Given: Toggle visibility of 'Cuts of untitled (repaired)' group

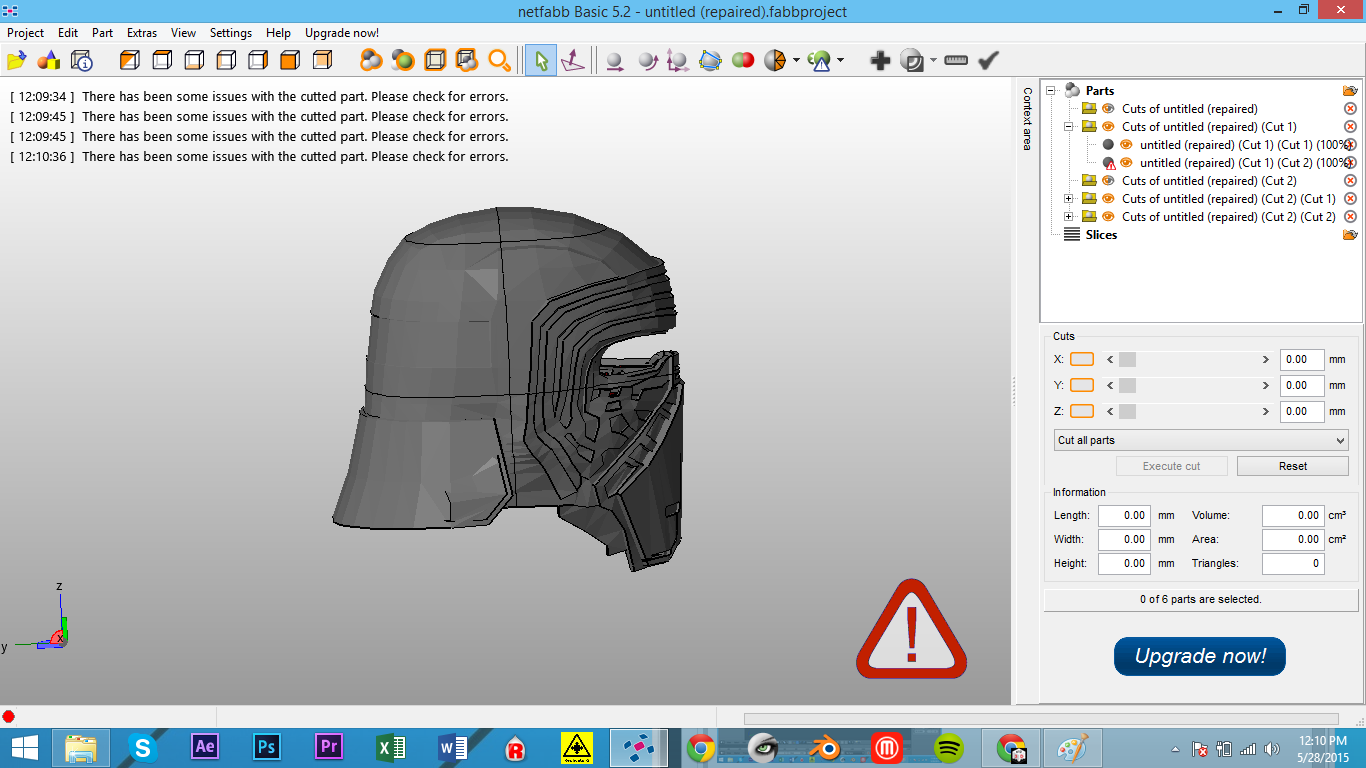Looking at the screenshot, I should click(x=1108, y=109).
